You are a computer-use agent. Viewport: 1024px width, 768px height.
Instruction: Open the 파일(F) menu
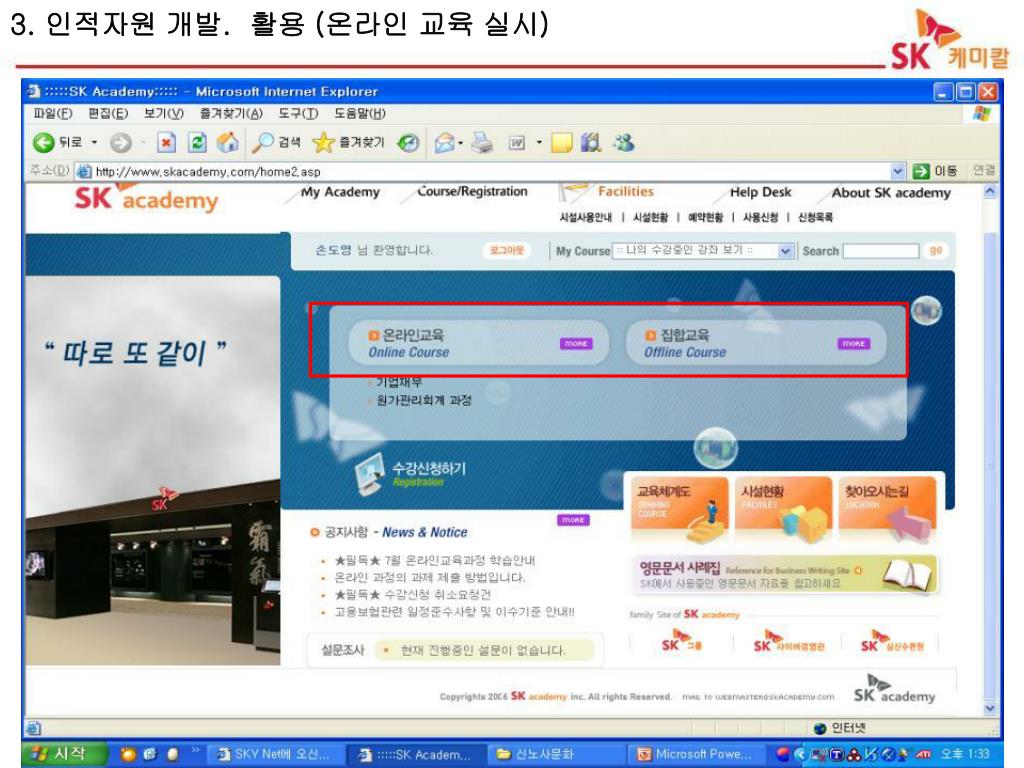click(x=53, y=114)
